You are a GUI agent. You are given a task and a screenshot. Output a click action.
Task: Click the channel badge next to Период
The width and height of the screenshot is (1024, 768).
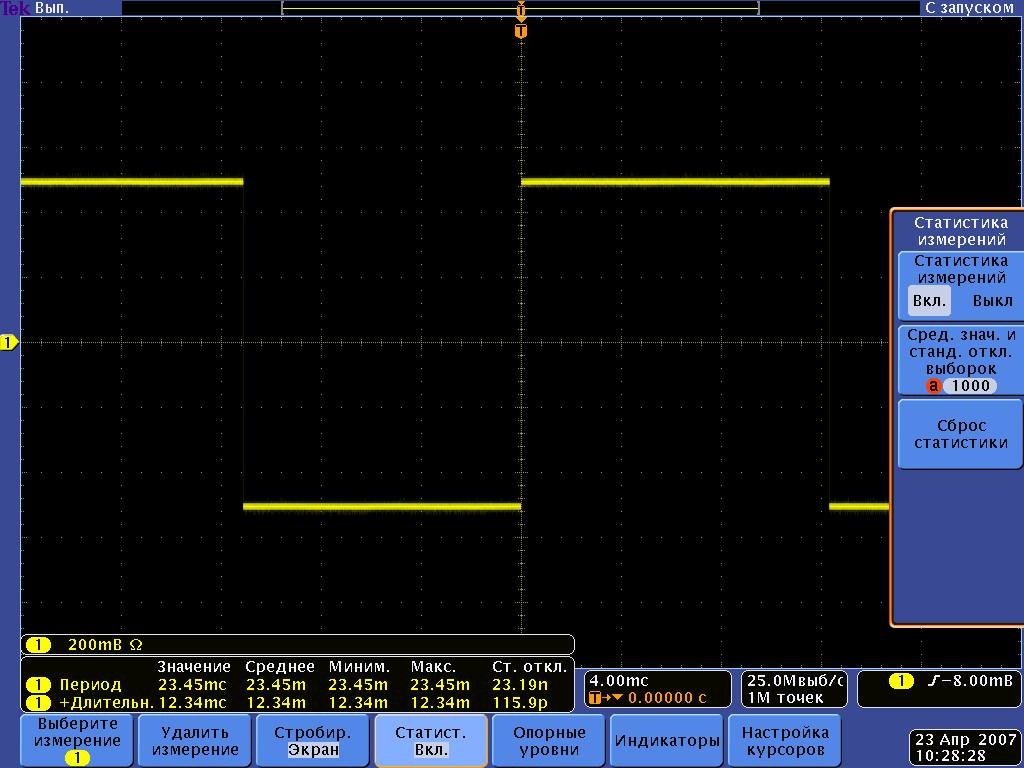coord(39,685)
